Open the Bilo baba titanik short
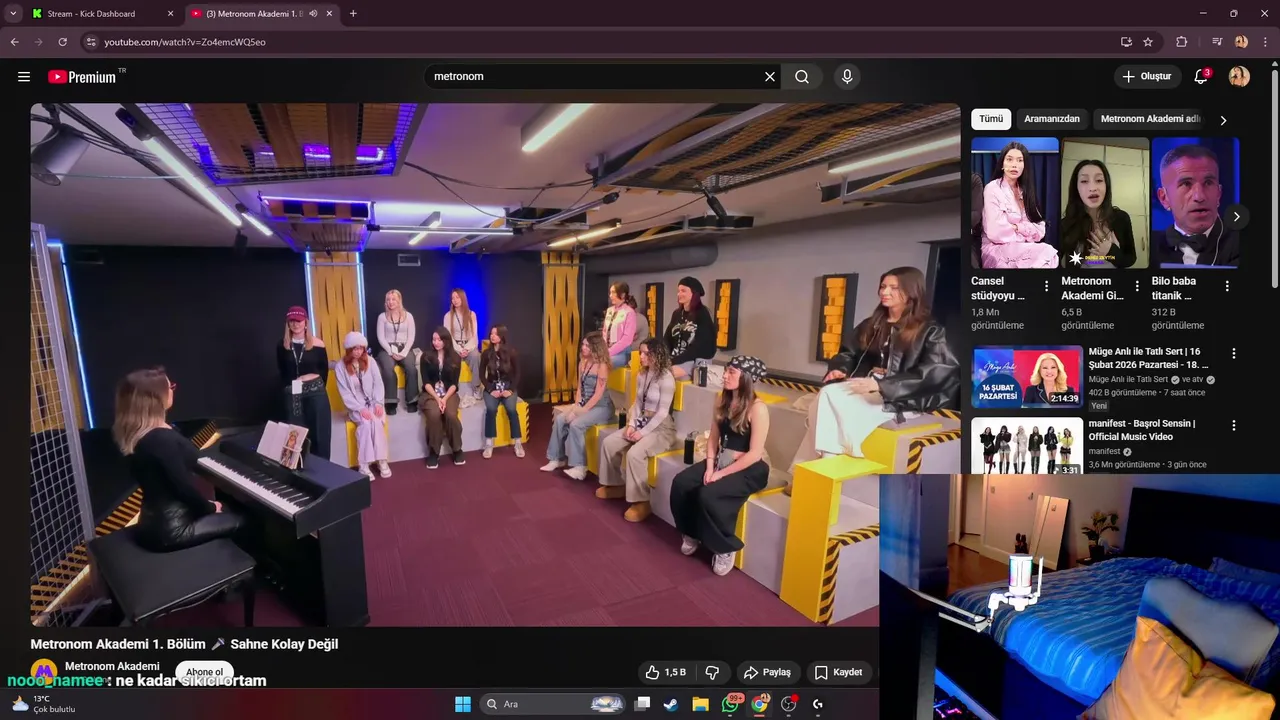This screenshot has width=1280, height=720. [1195, 203]
